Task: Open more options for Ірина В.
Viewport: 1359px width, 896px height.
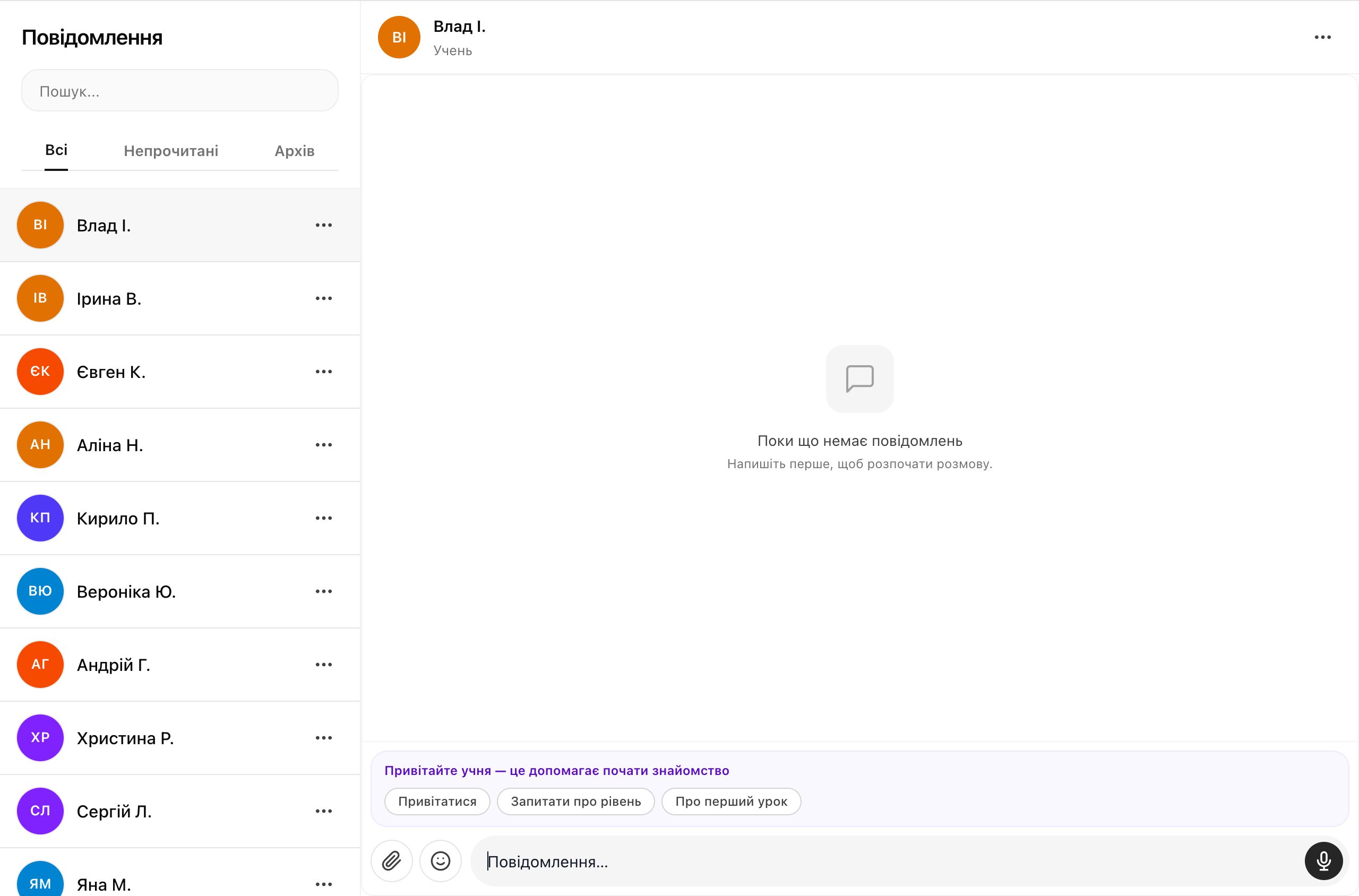Action: (323, 298)
